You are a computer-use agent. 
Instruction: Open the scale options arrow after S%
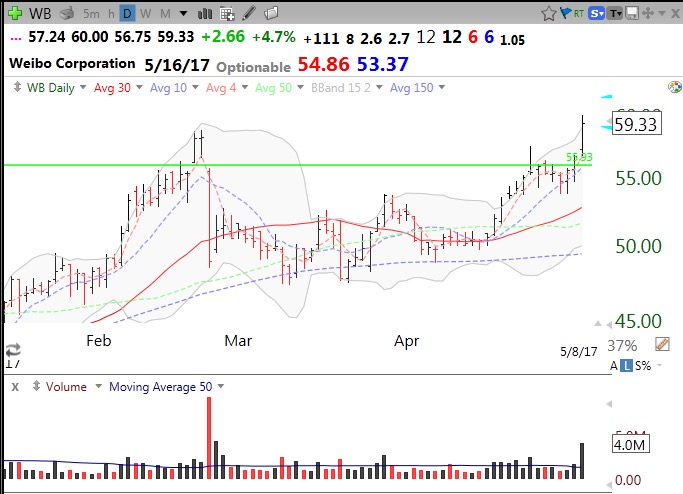(x=659, y=365)
